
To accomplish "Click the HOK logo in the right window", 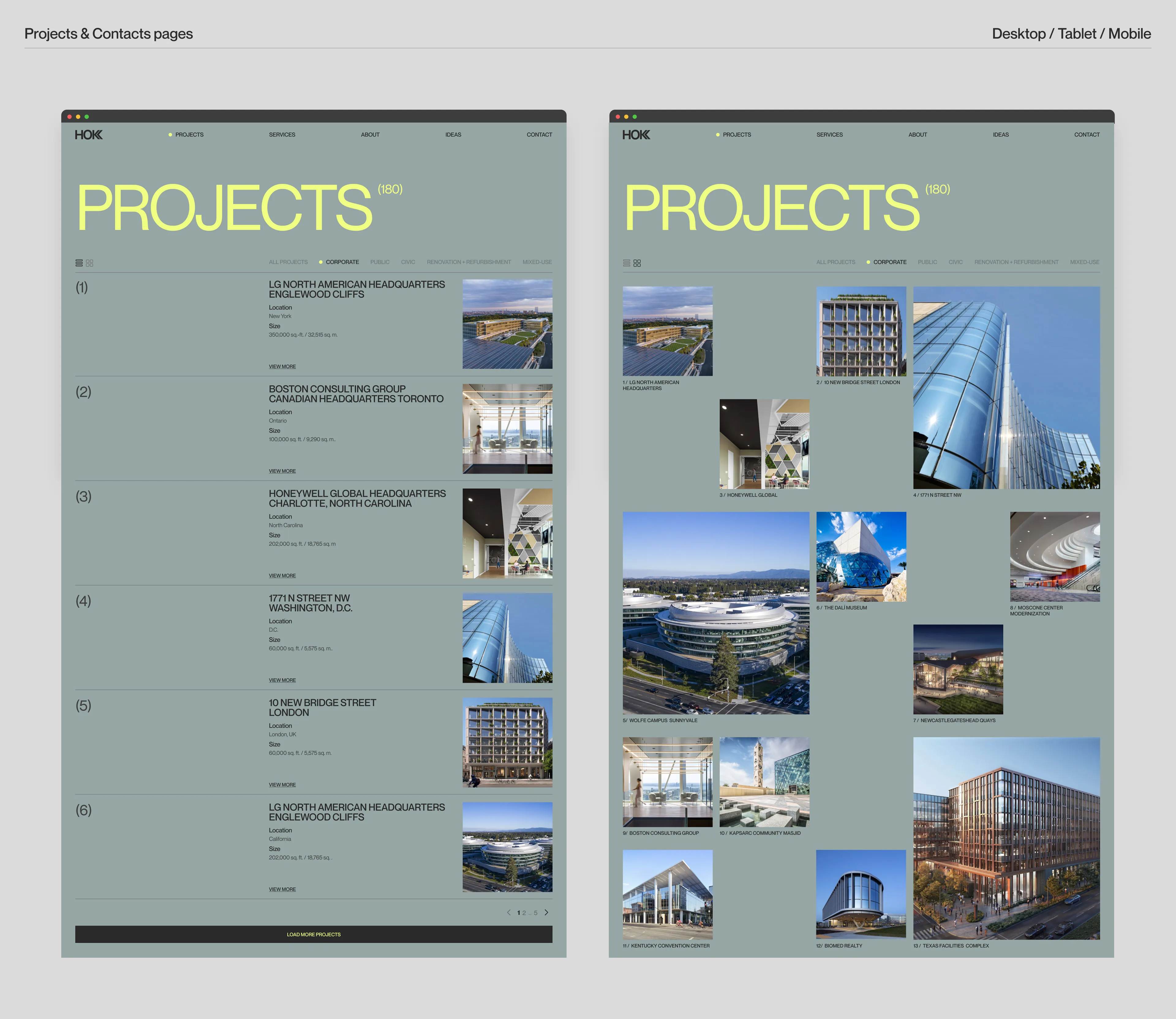I will click(x=636, y=135).
